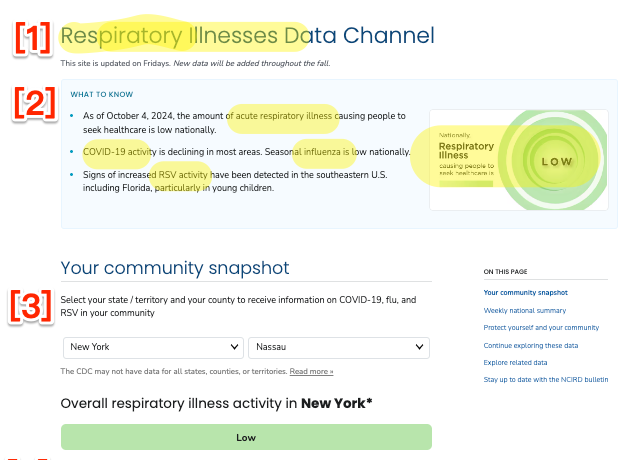Viewport: 623px width, 460px height.
Task: Open the New York state dropdown
Action: click(x=153, y=348)
